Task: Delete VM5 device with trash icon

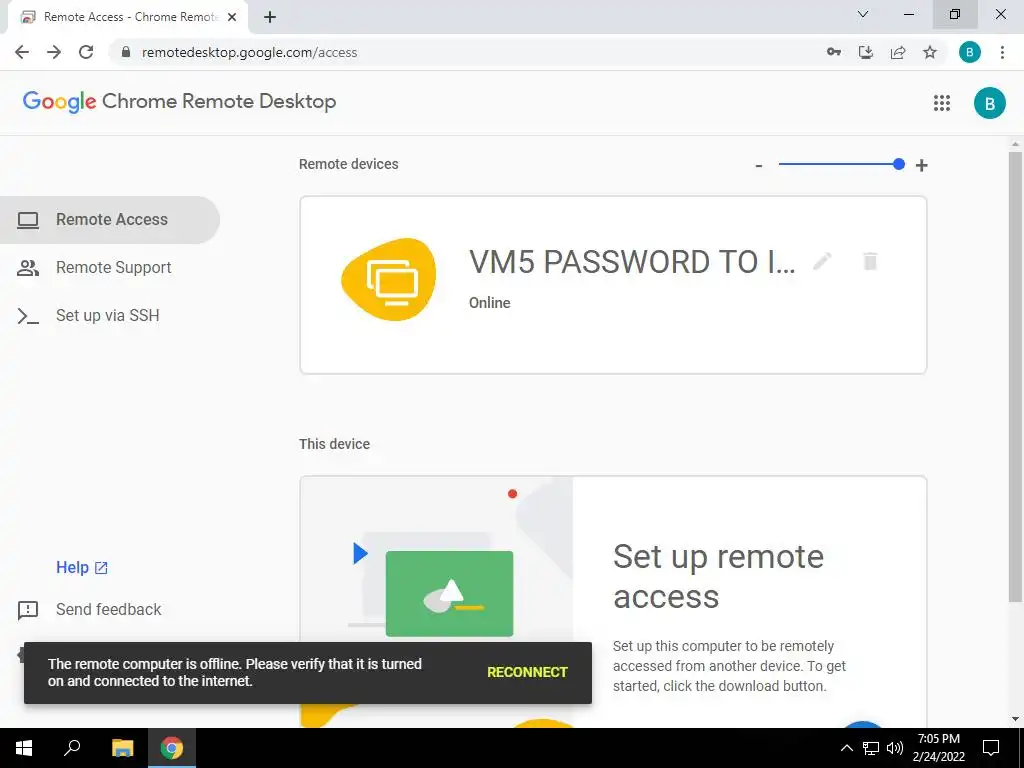Action: (x=870, y=261)
